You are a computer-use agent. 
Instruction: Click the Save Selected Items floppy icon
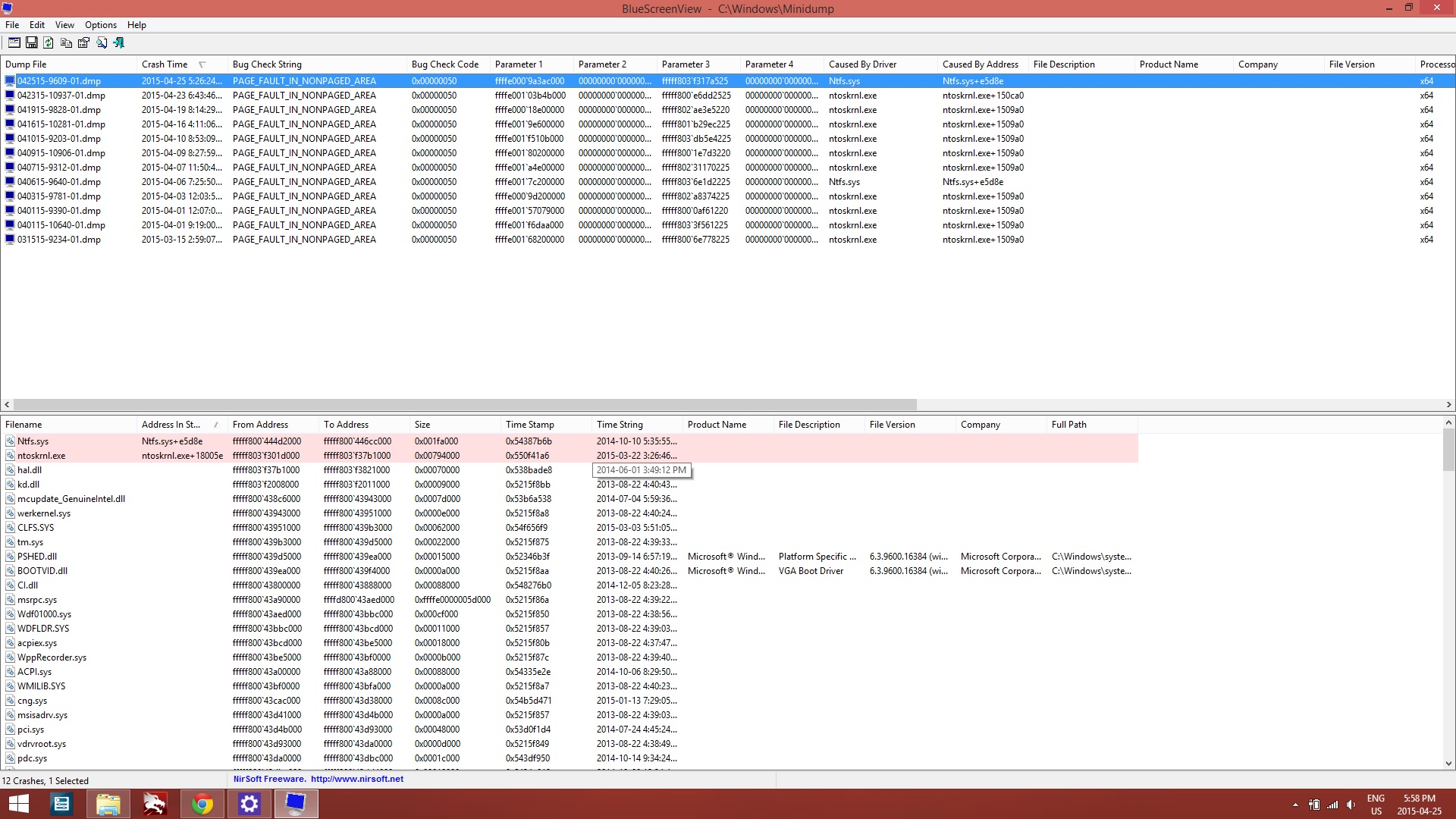point(32,43)
